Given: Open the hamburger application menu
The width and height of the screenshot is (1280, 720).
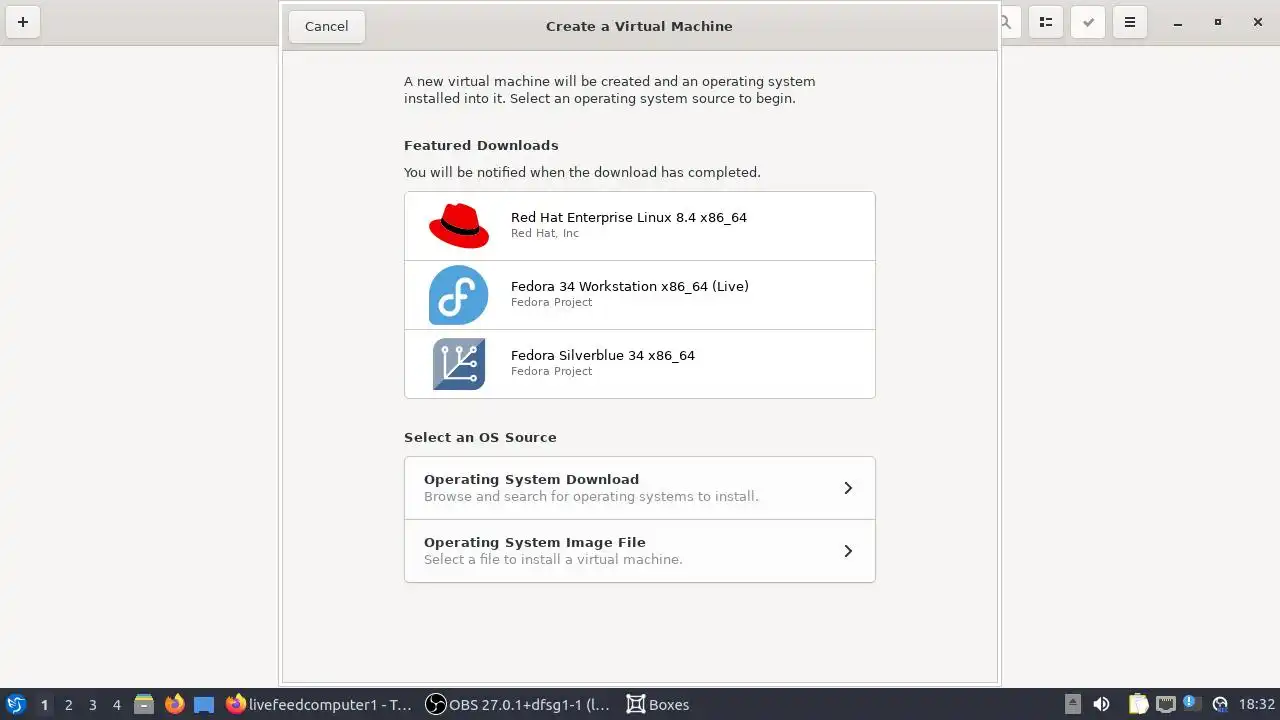Looking at the screenshot, I should click(1130, 22).
